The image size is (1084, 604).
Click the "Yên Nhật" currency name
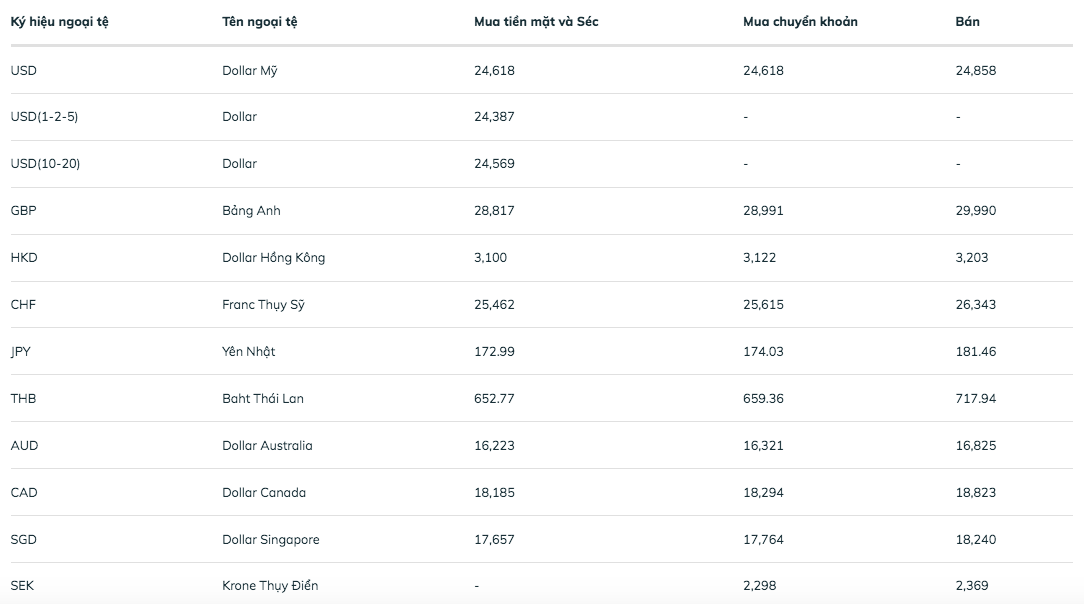(x=248, y=352)
